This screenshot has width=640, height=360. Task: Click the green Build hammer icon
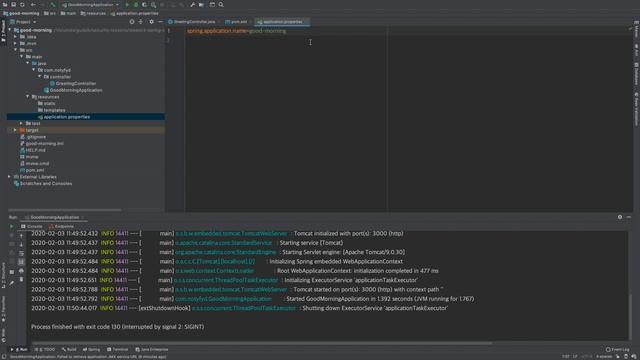point(53,4)
